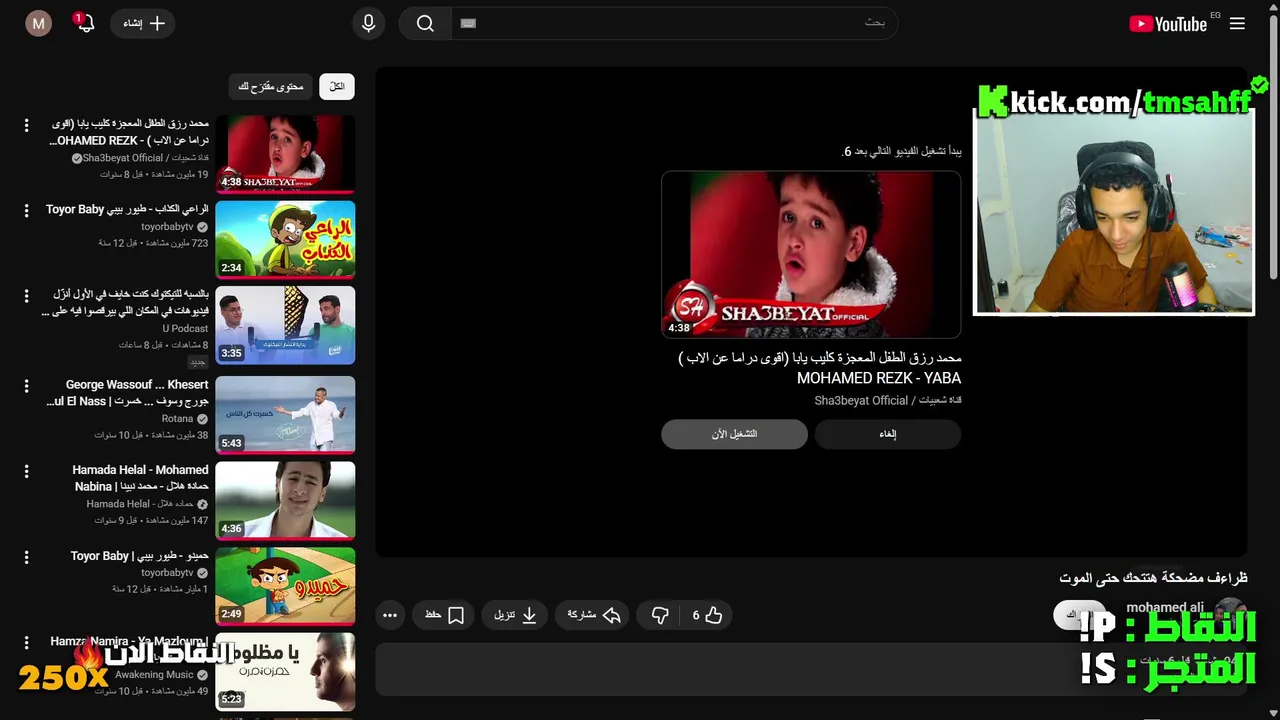Click the video title ظراءف مضحكة
Viewport: 1280px width, 720px height.
[1153, 578]
